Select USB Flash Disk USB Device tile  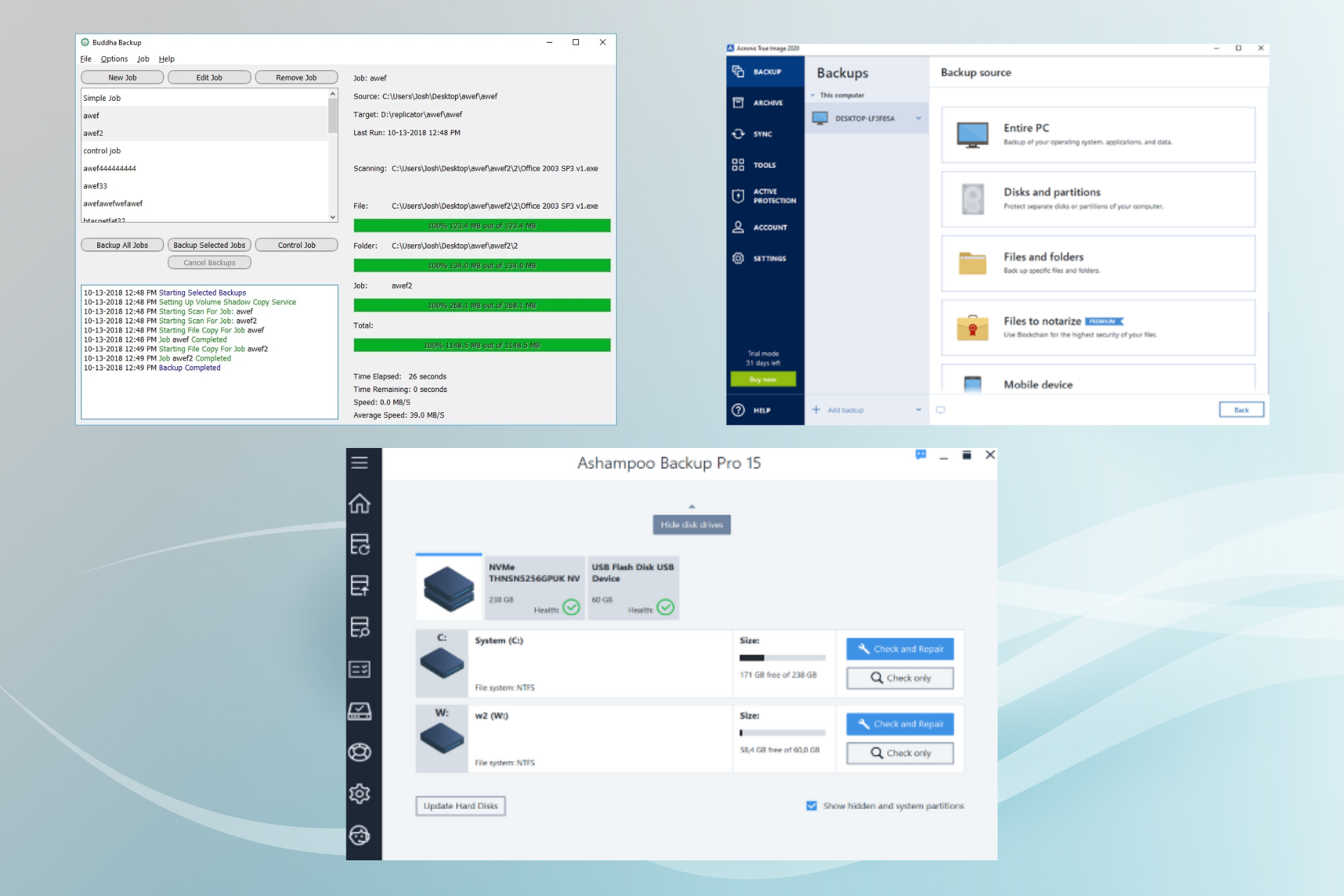tap(633, 588)
